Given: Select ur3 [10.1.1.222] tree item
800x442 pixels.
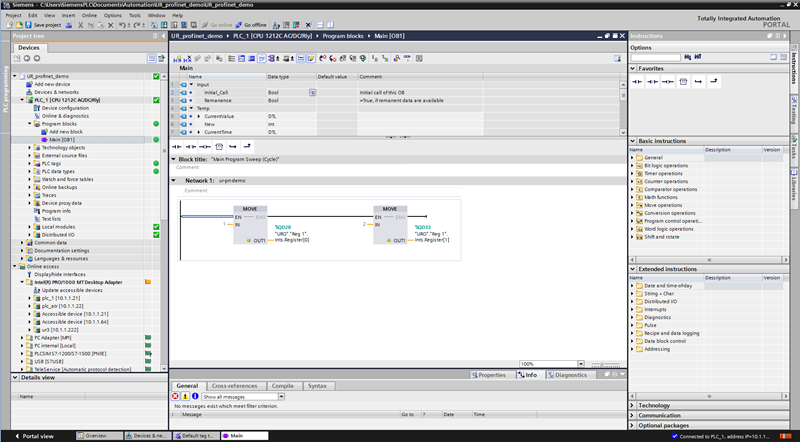Looking at the screenshot, I should [60, 330].
